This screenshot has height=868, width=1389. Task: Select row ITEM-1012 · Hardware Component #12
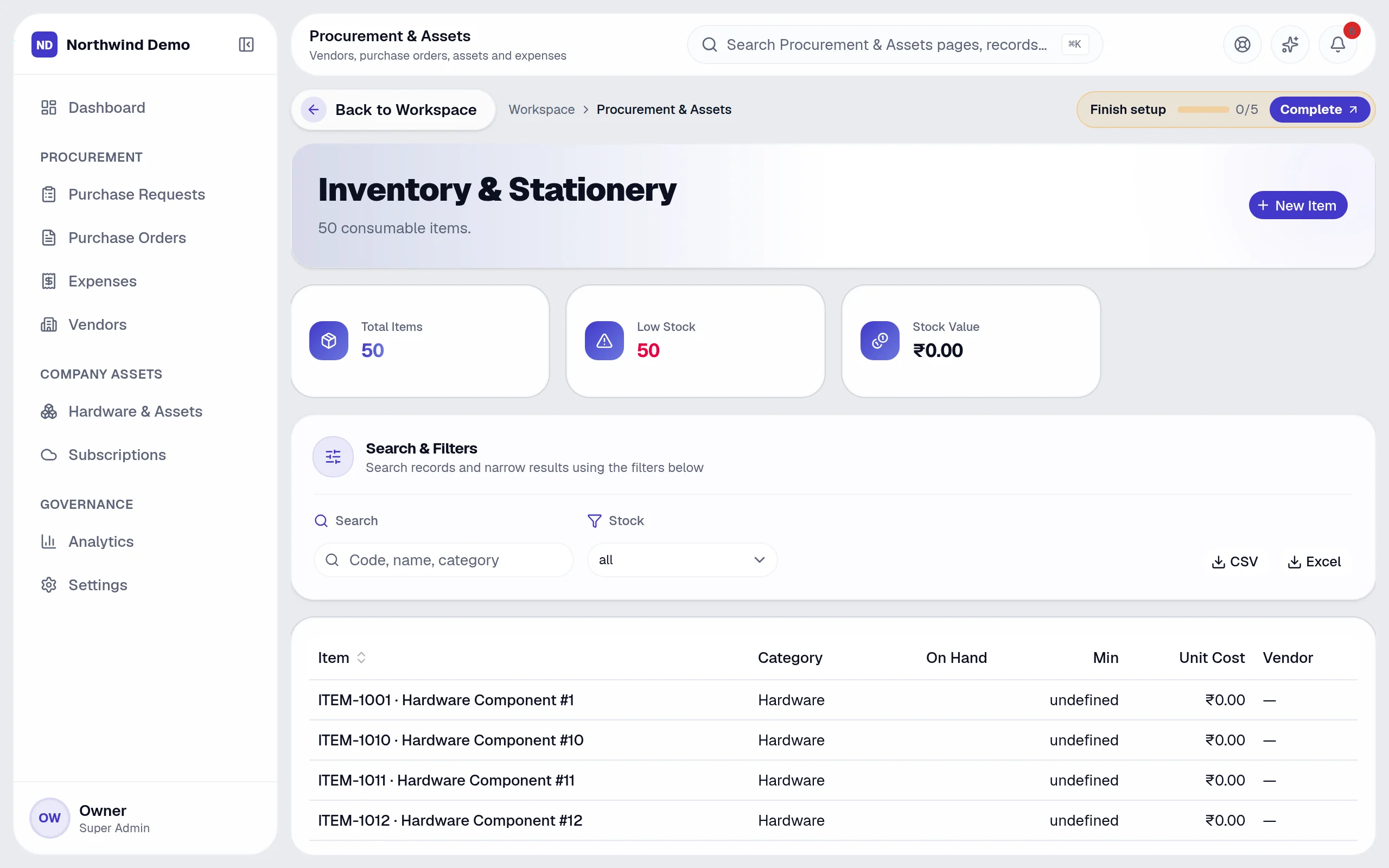(833, 820)
